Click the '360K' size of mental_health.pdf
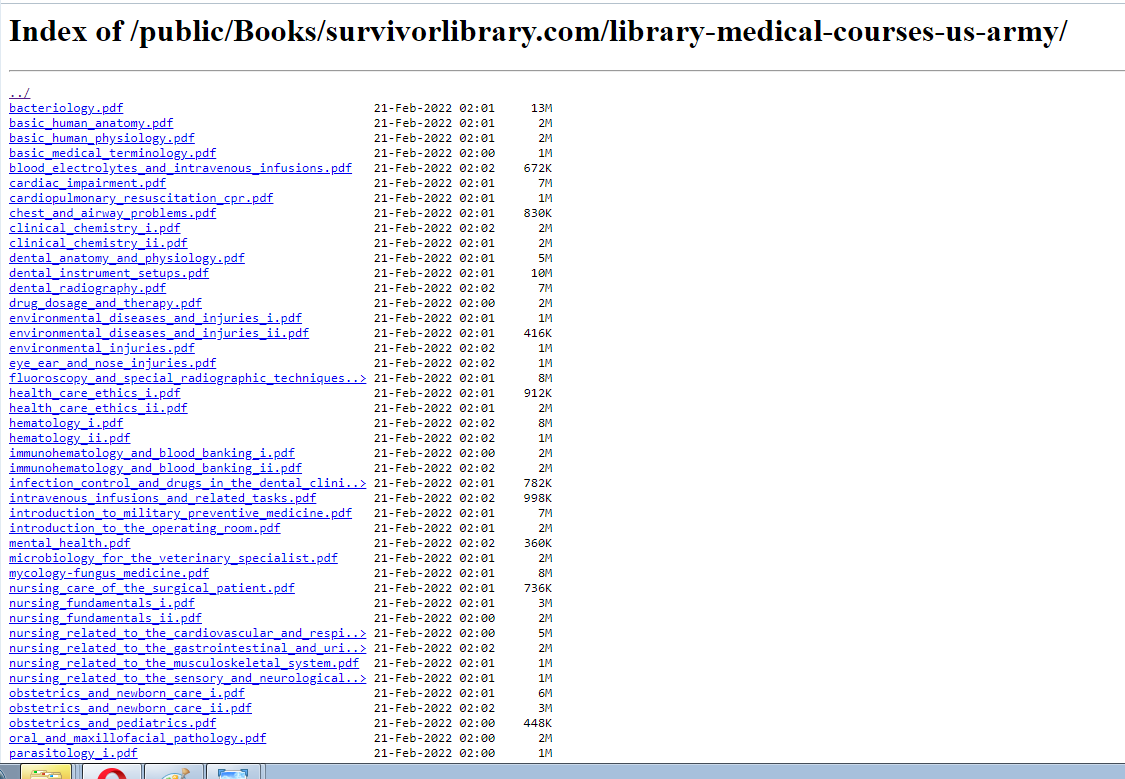Viewport: 1125px width, 779px height. click(x=538, y=544)
